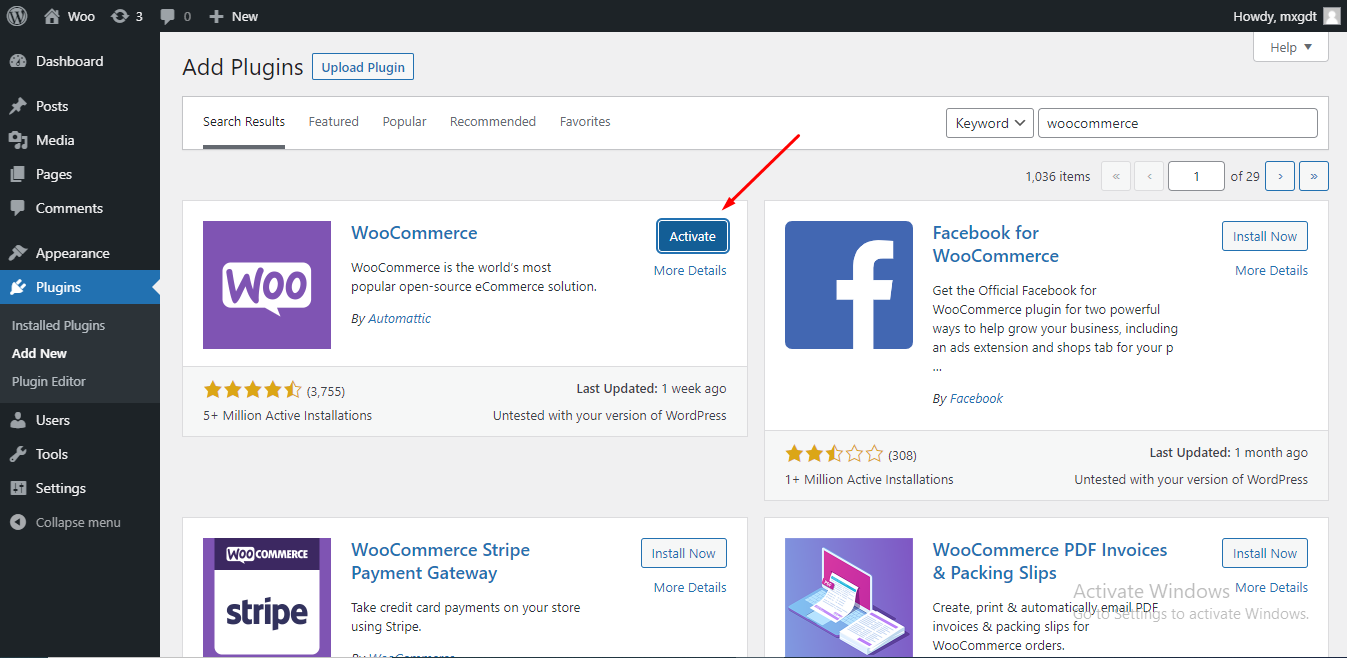
Task: Click the Stripe plugin thumbnail
Action: pyautogui.click(x=267, y=598)
